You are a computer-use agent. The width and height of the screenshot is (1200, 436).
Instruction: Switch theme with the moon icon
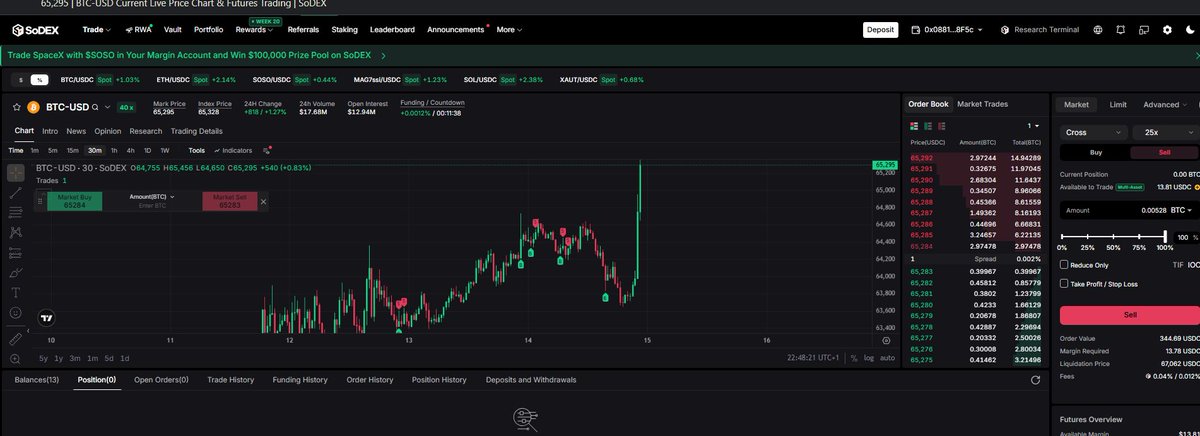tap(1189, 30)
